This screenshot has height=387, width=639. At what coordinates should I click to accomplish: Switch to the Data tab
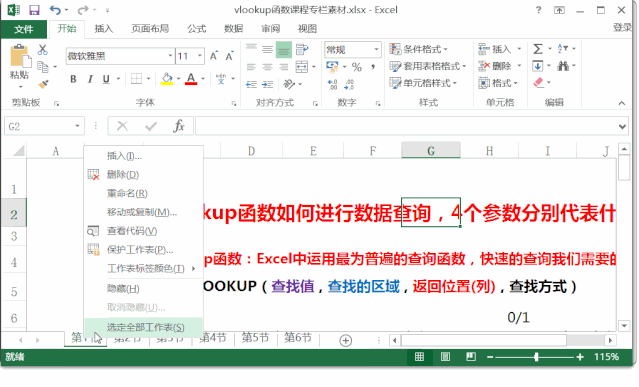point(234,29)
